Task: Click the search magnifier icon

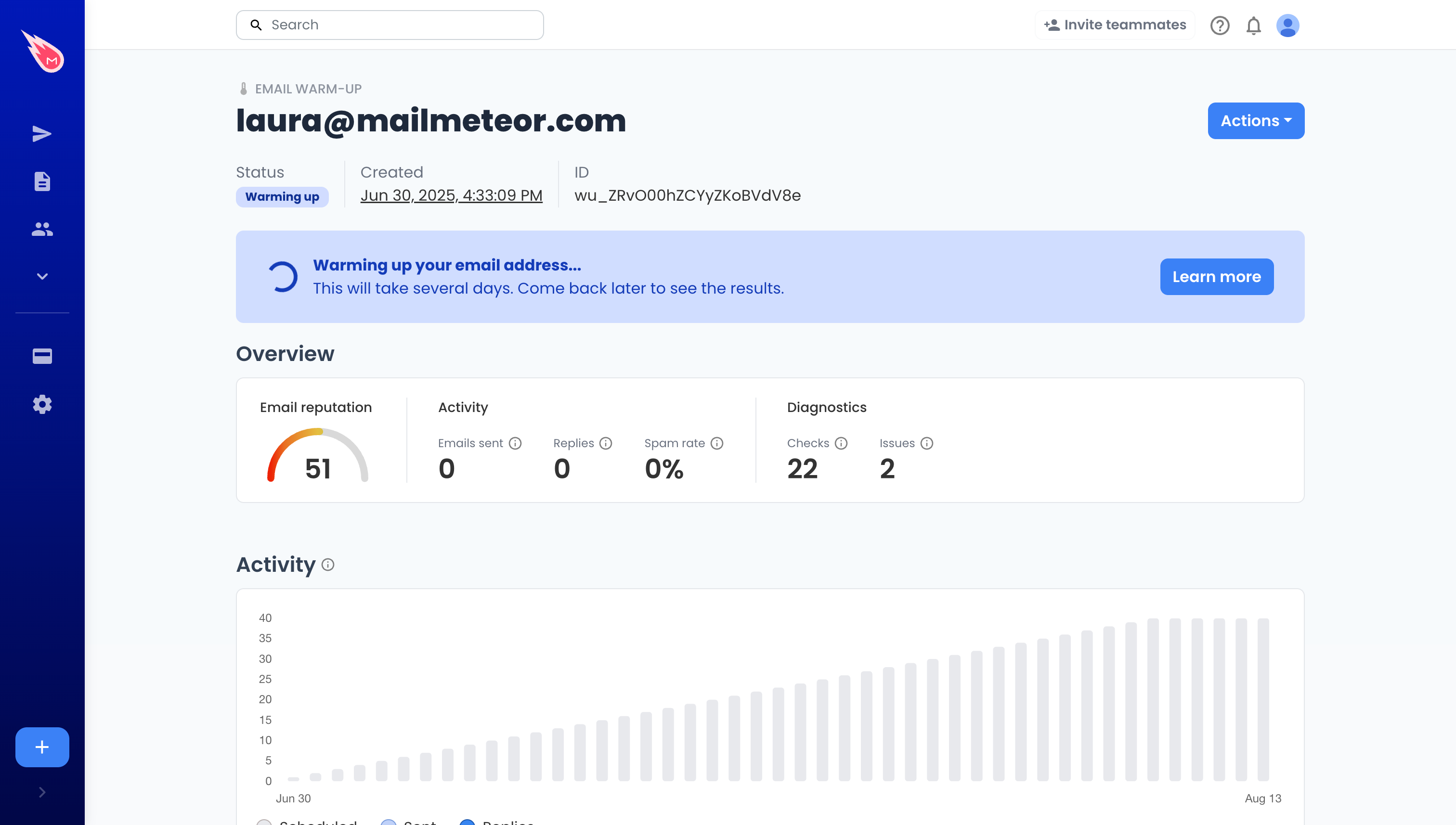Action: click(x=256, y=25)
